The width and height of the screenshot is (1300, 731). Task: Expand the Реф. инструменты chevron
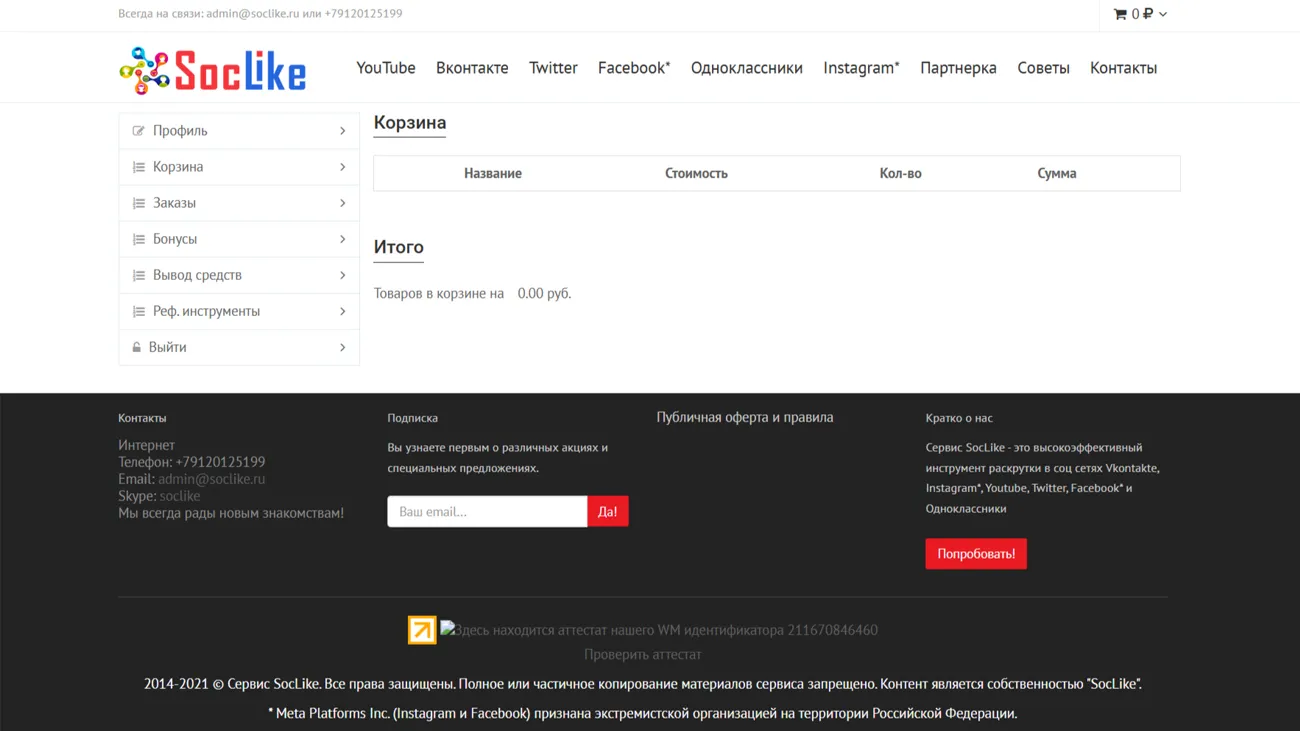pyautogui.click(x=342, y=311)
